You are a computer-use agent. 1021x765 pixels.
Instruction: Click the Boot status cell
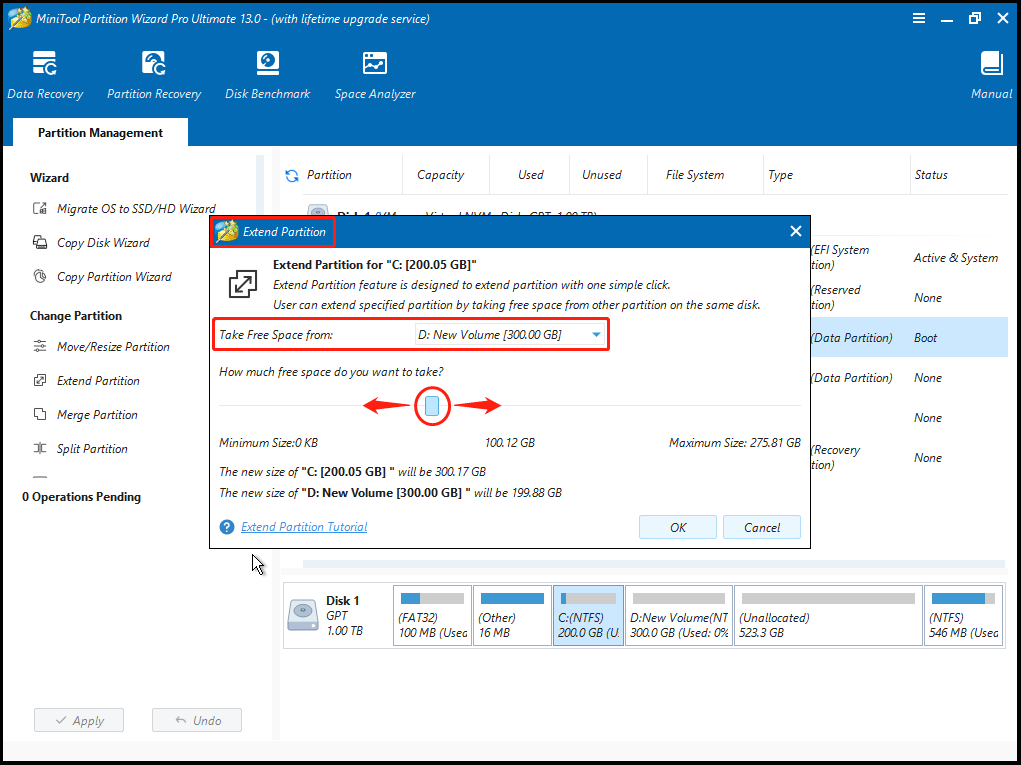pos(925,338)
